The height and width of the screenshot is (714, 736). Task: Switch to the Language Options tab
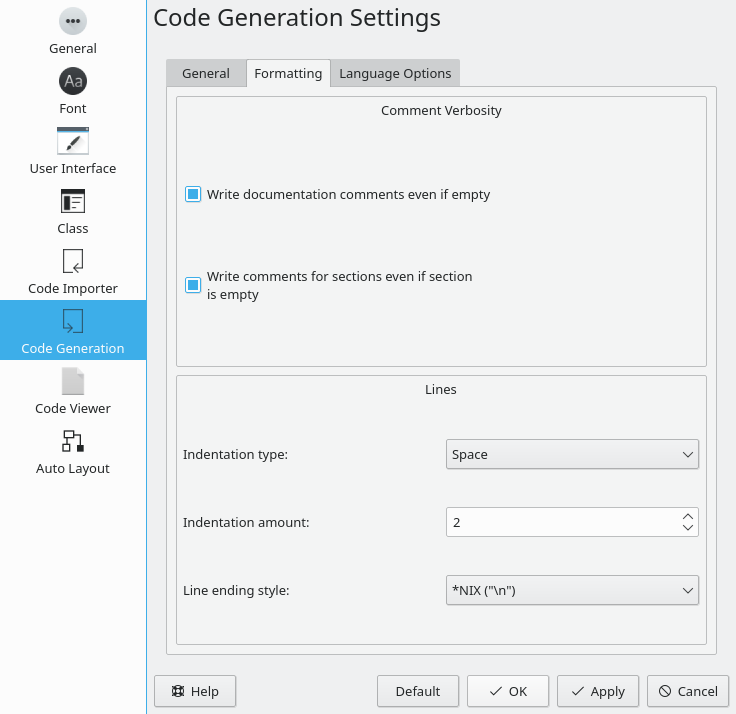coord(395,73)
